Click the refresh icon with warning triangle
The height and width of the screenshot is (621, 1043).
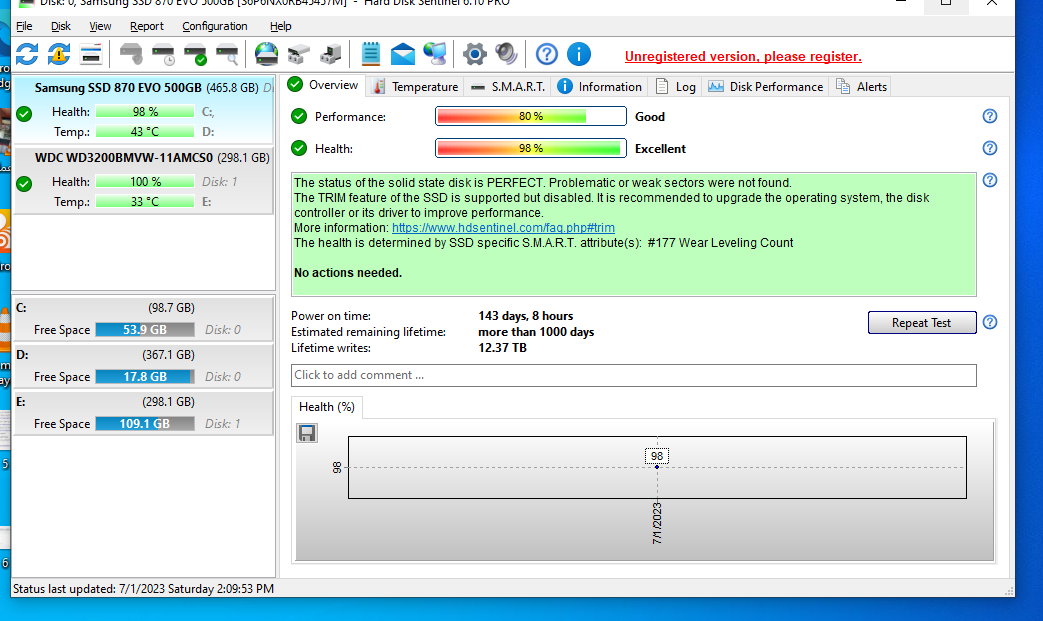tap(59, 54)
